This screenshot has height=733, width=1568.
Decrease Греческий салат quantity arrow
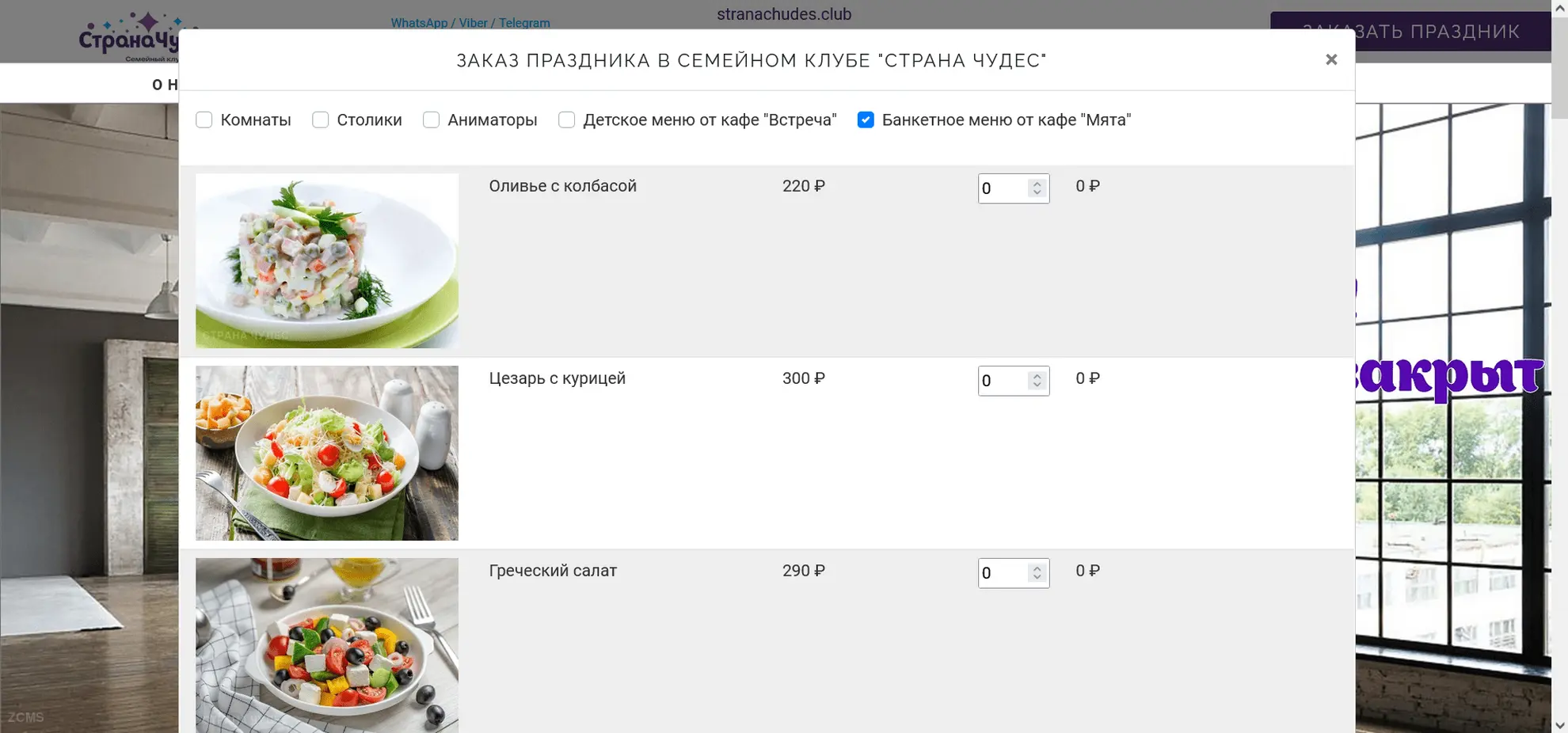coord(1037,578)
